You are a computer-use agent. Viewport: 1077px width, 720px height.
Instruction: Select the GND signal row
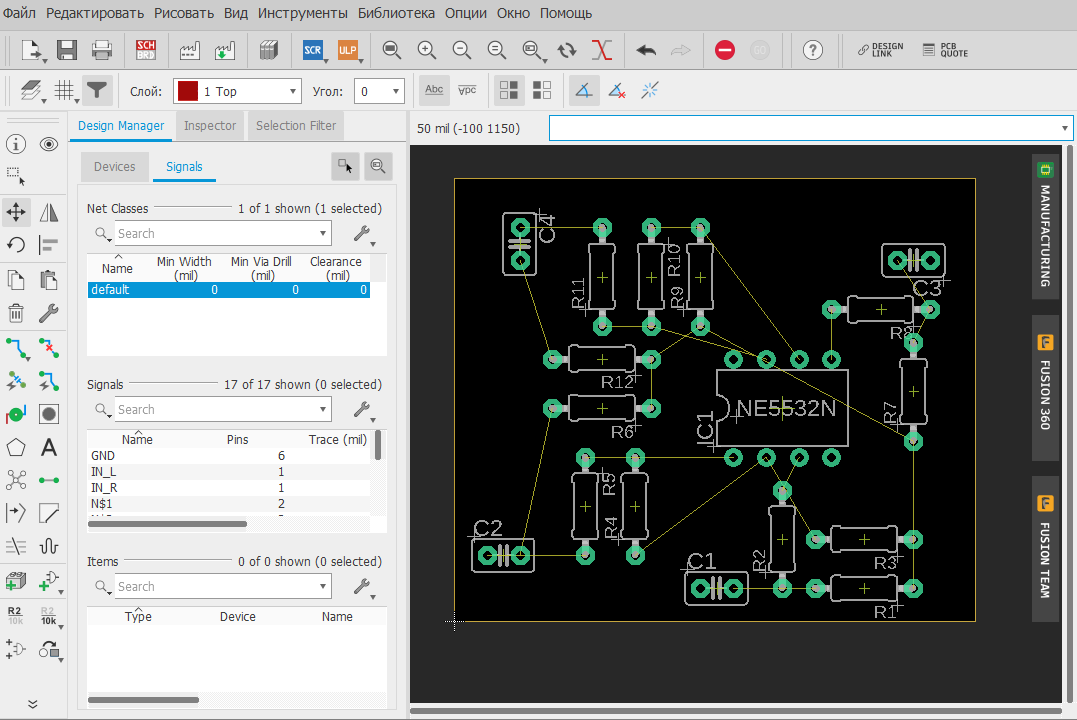(x=229, y=455)
